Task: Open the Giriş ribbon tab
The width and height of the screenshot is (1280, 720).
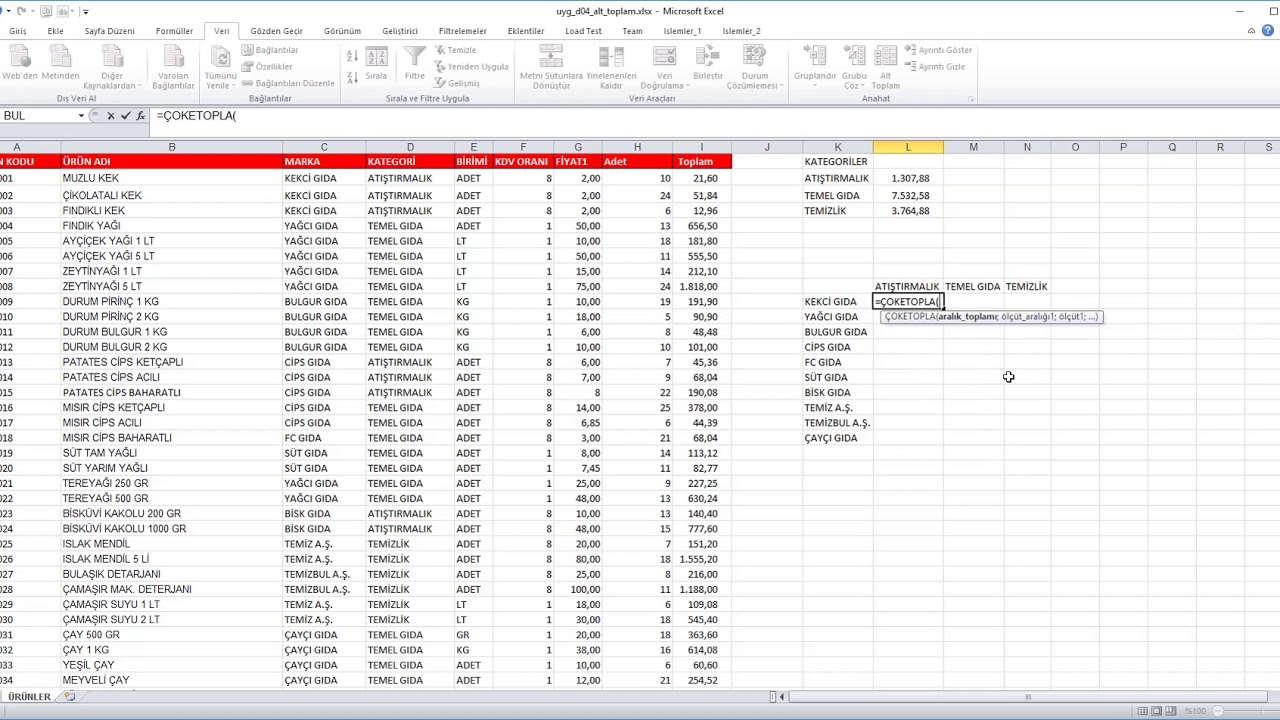Action: (18, 31)
